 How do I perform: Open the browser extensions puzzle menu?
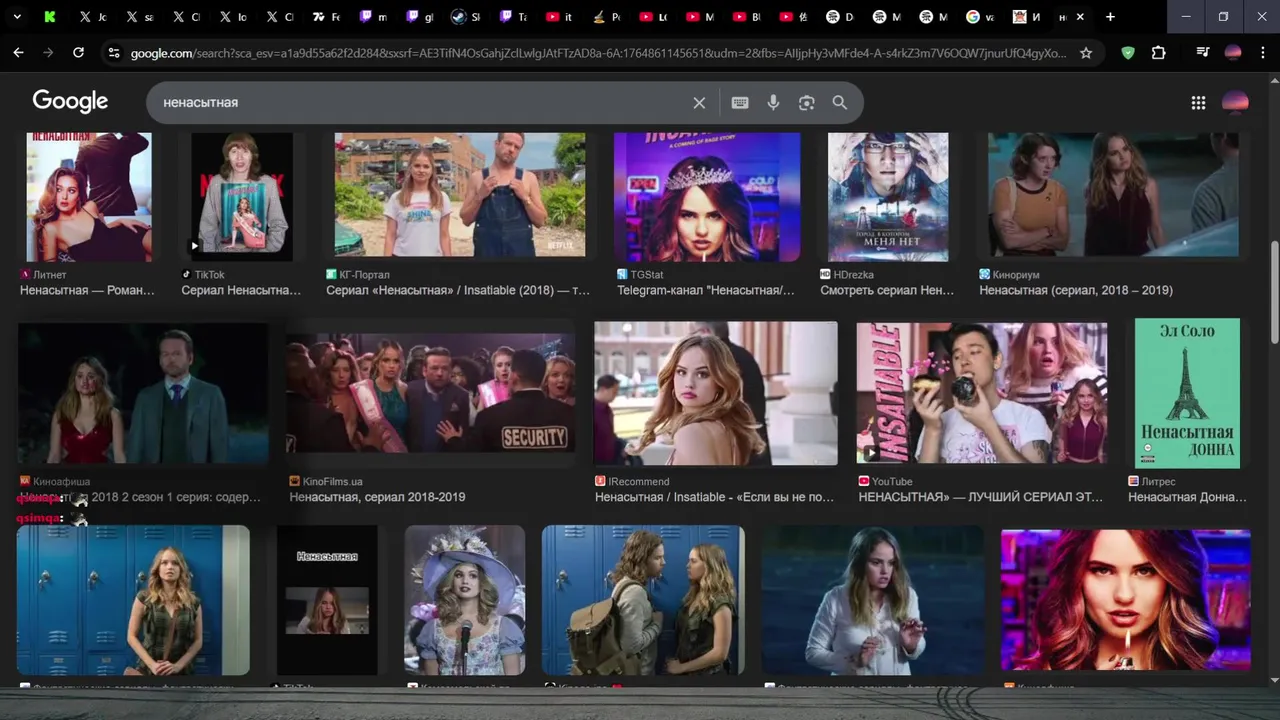1158,53
